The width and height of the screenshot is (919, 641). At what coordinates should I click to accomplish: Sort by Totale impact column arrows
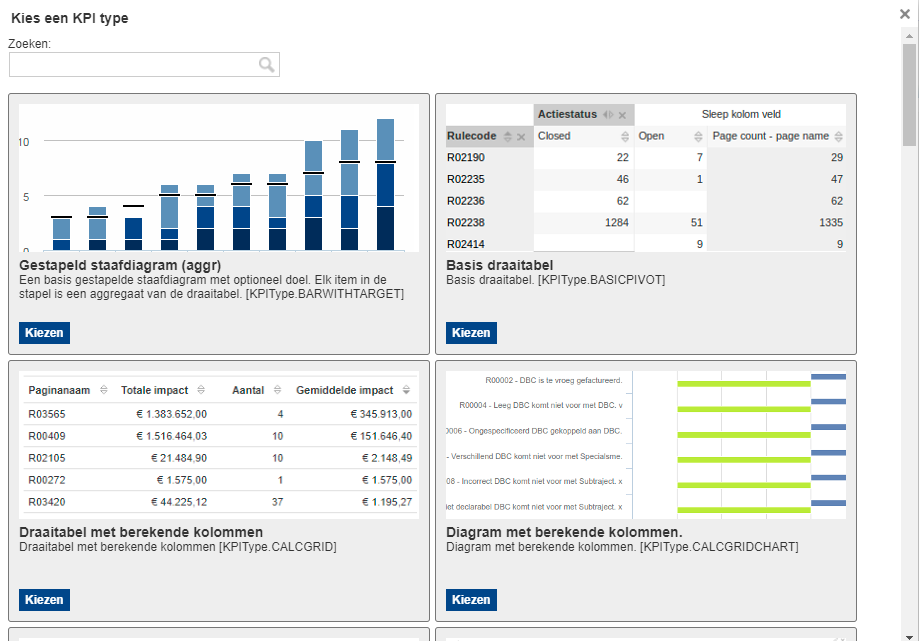coord(201,390)
